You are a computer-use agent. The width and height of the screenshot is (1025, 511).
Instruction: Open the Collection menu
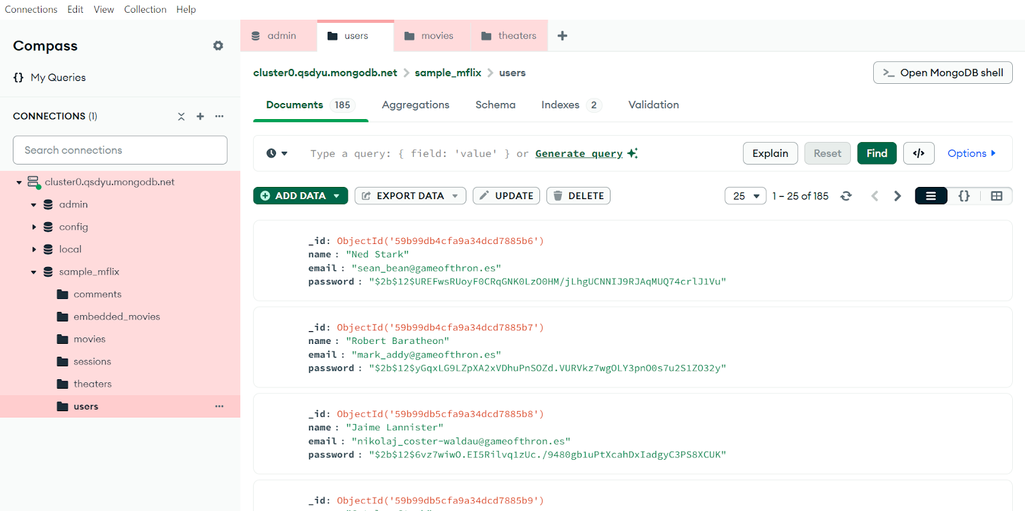145,10
